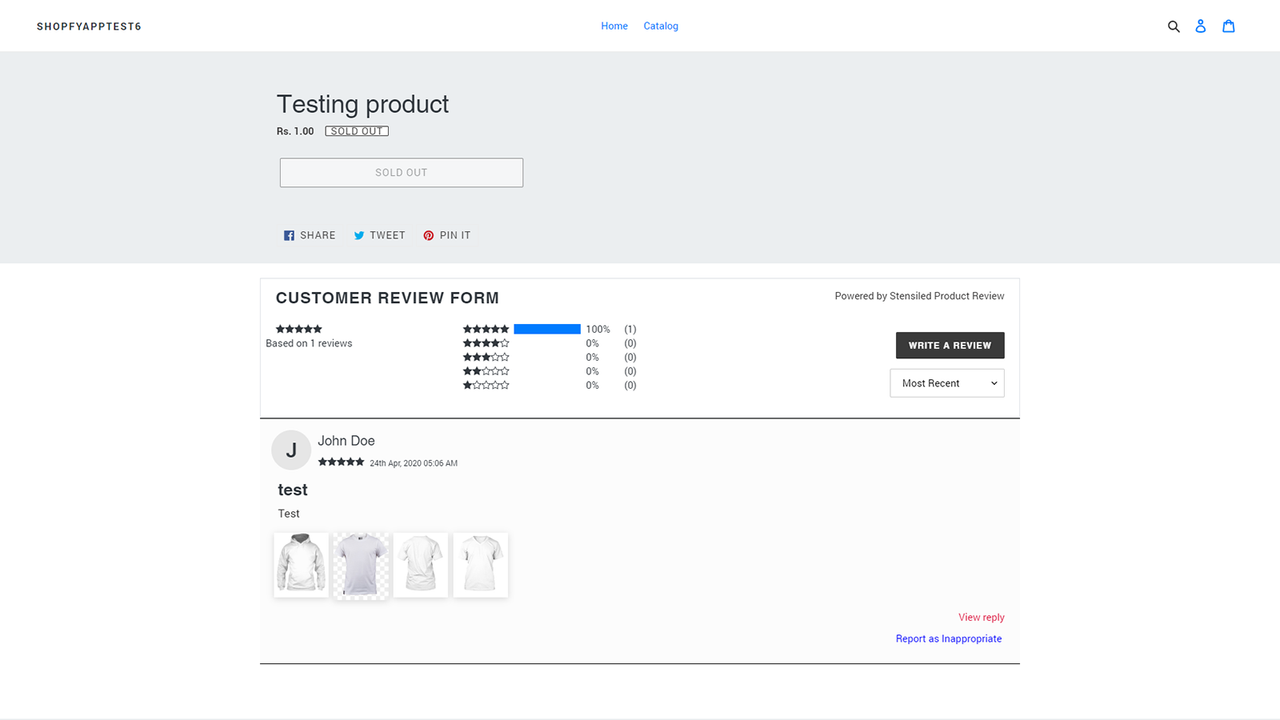Open the hoodie review thumbnail

(x=300, y=564)
